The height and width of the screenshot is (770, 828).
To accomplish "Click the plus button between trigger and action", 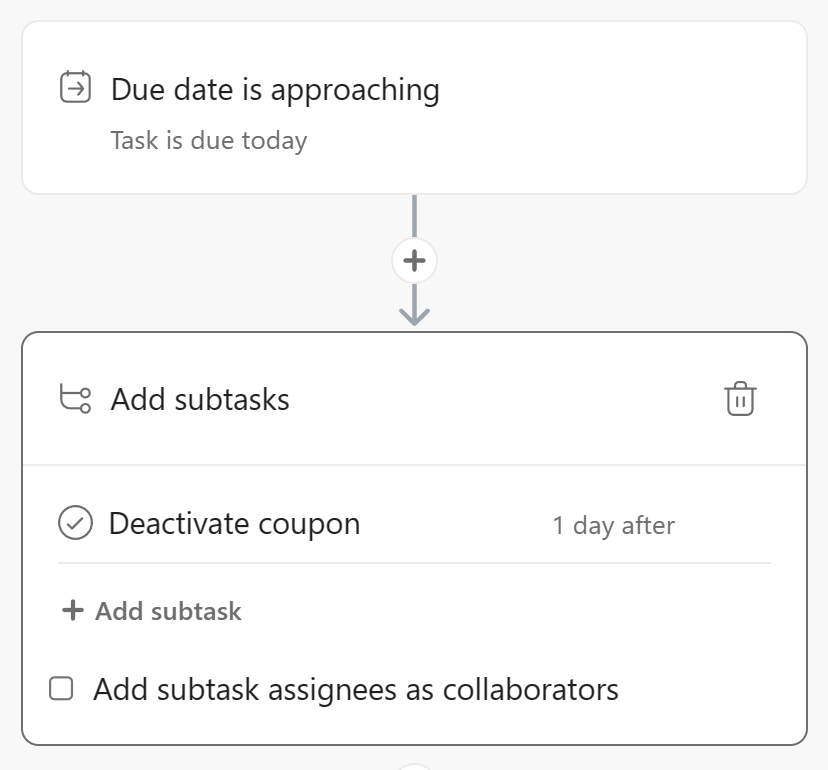I will point(415,260).
